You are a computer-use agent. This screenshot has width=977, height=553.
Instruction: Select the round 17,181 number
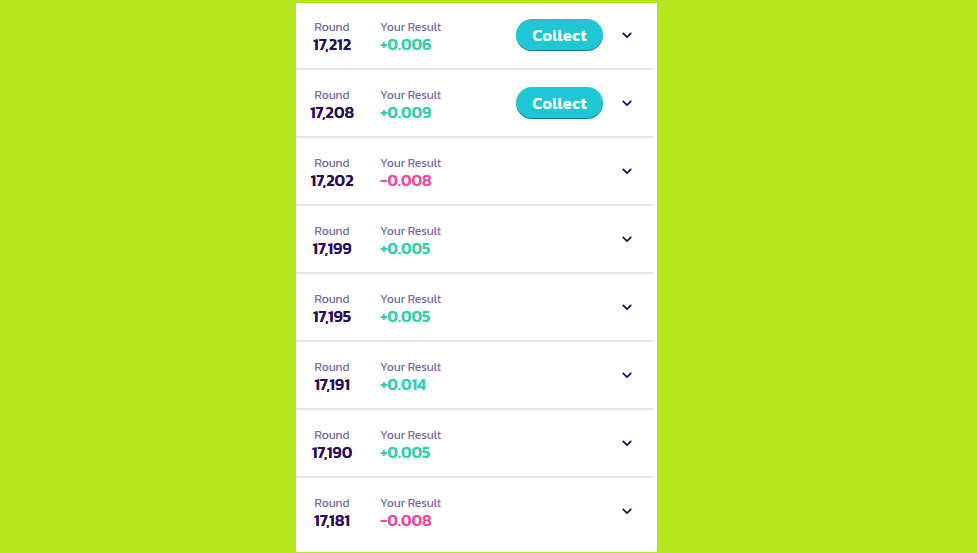[332, 521]
